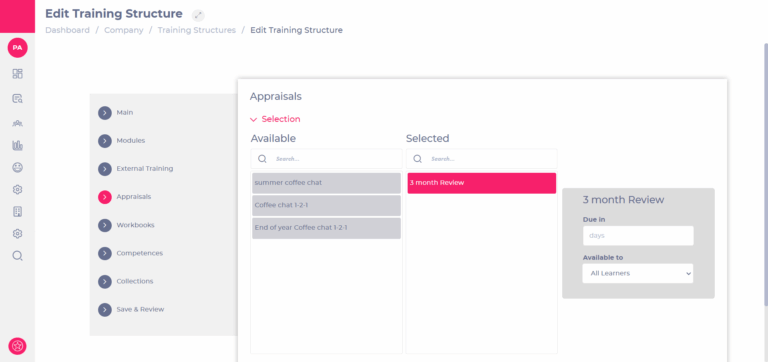Select the Coffee chat 1-2-1 appraisal
This screenshot has height=362, width=768.
click(326, 206)
